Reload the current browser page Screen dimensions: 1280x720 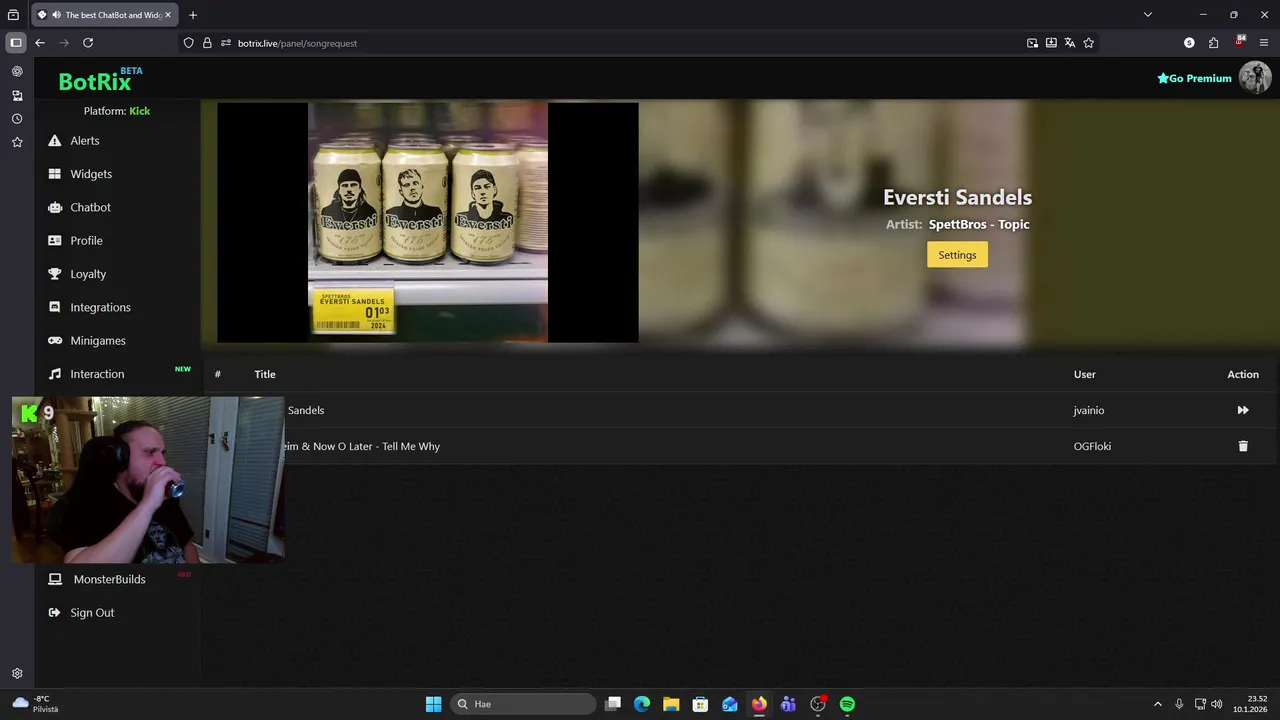click(88, 43)
